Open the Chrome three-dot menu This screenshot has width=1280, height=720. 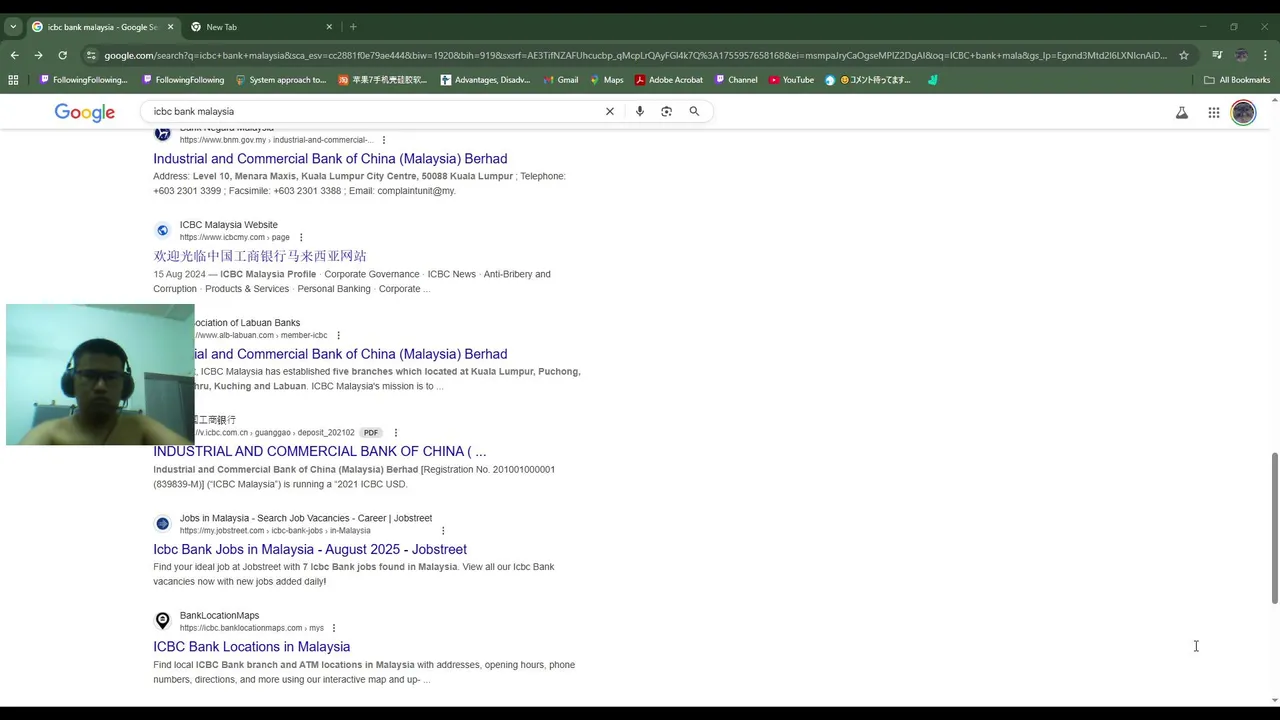[1266, 55]
